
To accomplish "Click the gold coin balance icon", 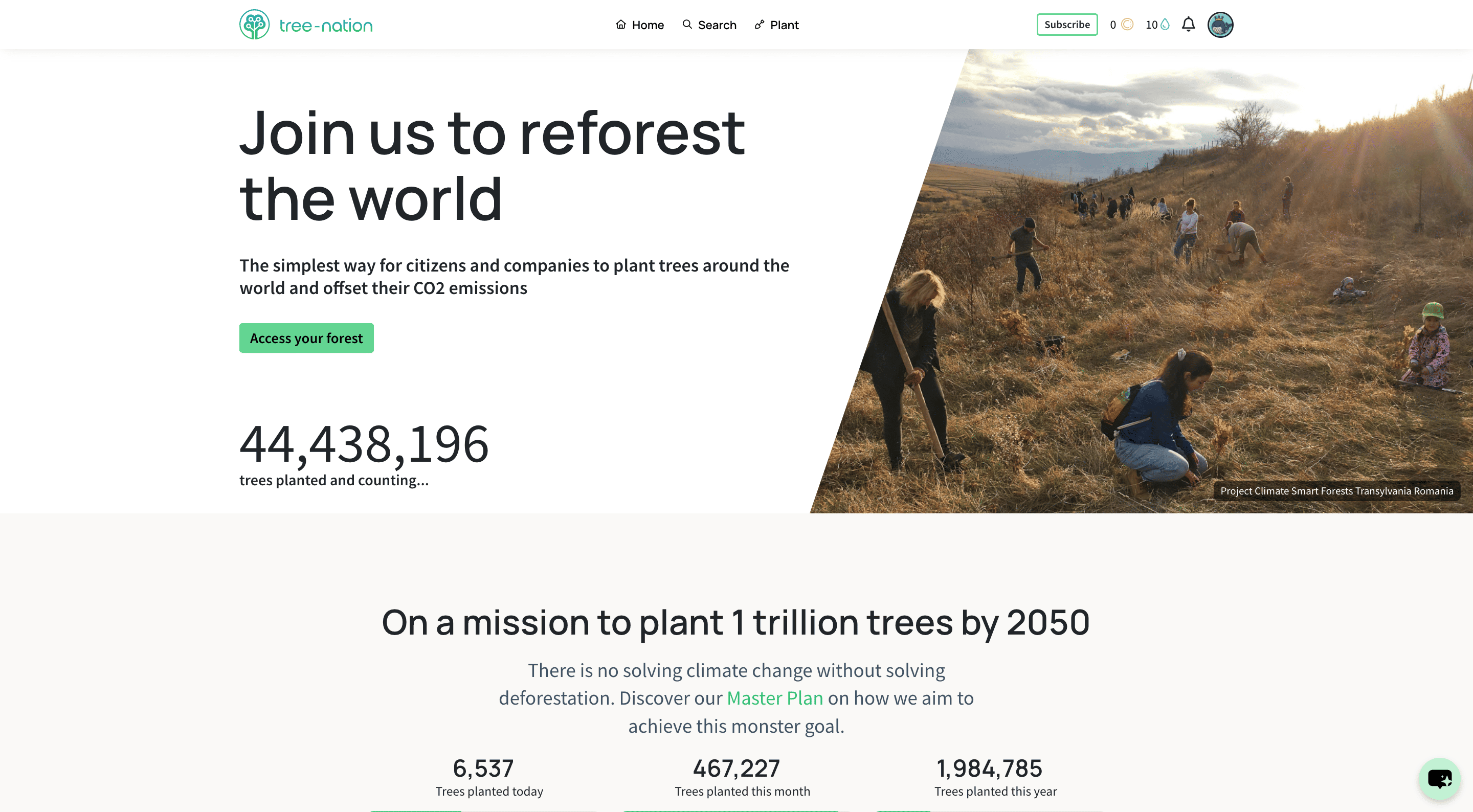I will pyautogui.click(x=1127, y=25).
